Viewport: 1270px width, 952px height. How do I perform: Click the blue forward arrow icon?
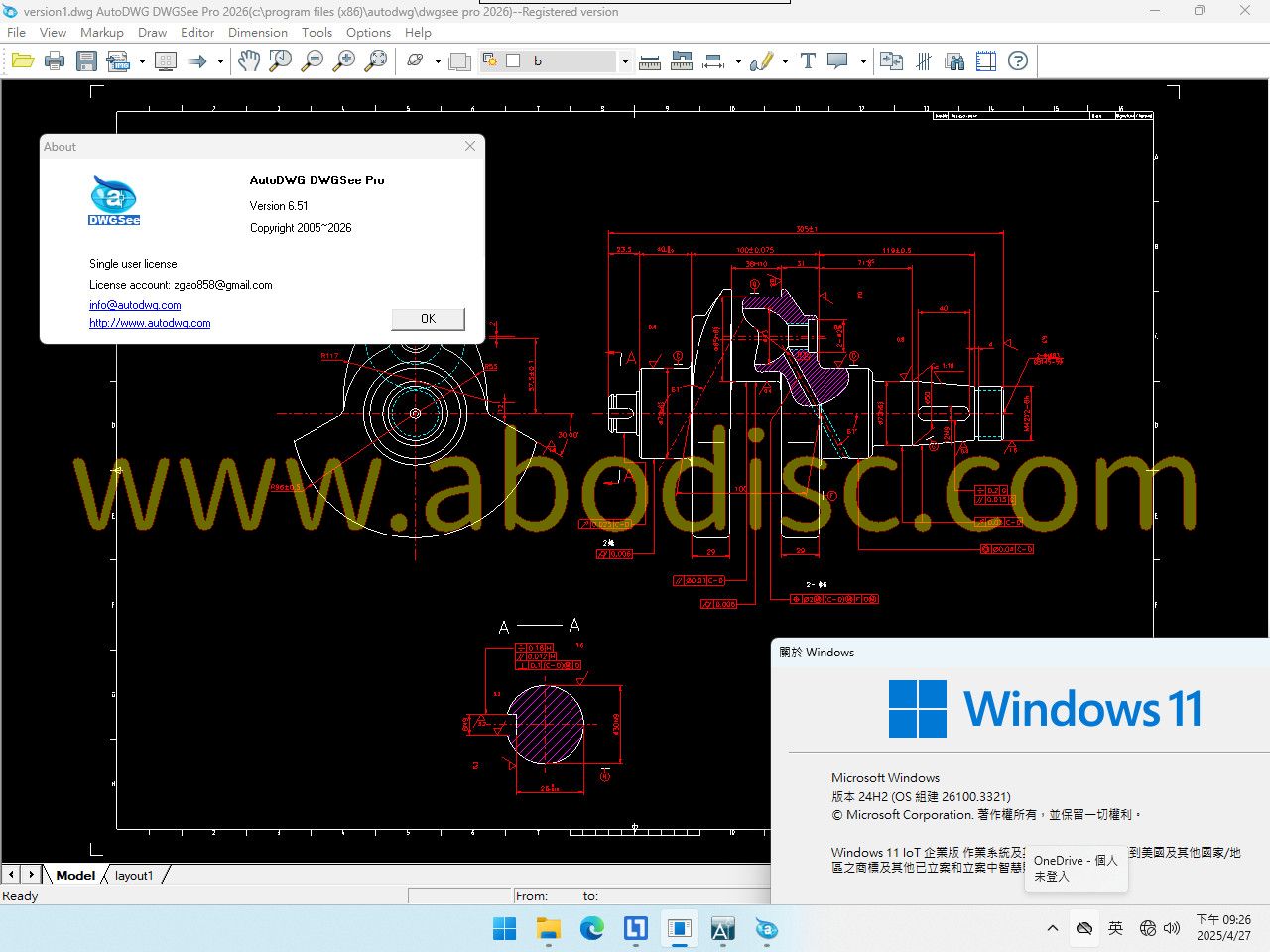[x=197, y=61]
